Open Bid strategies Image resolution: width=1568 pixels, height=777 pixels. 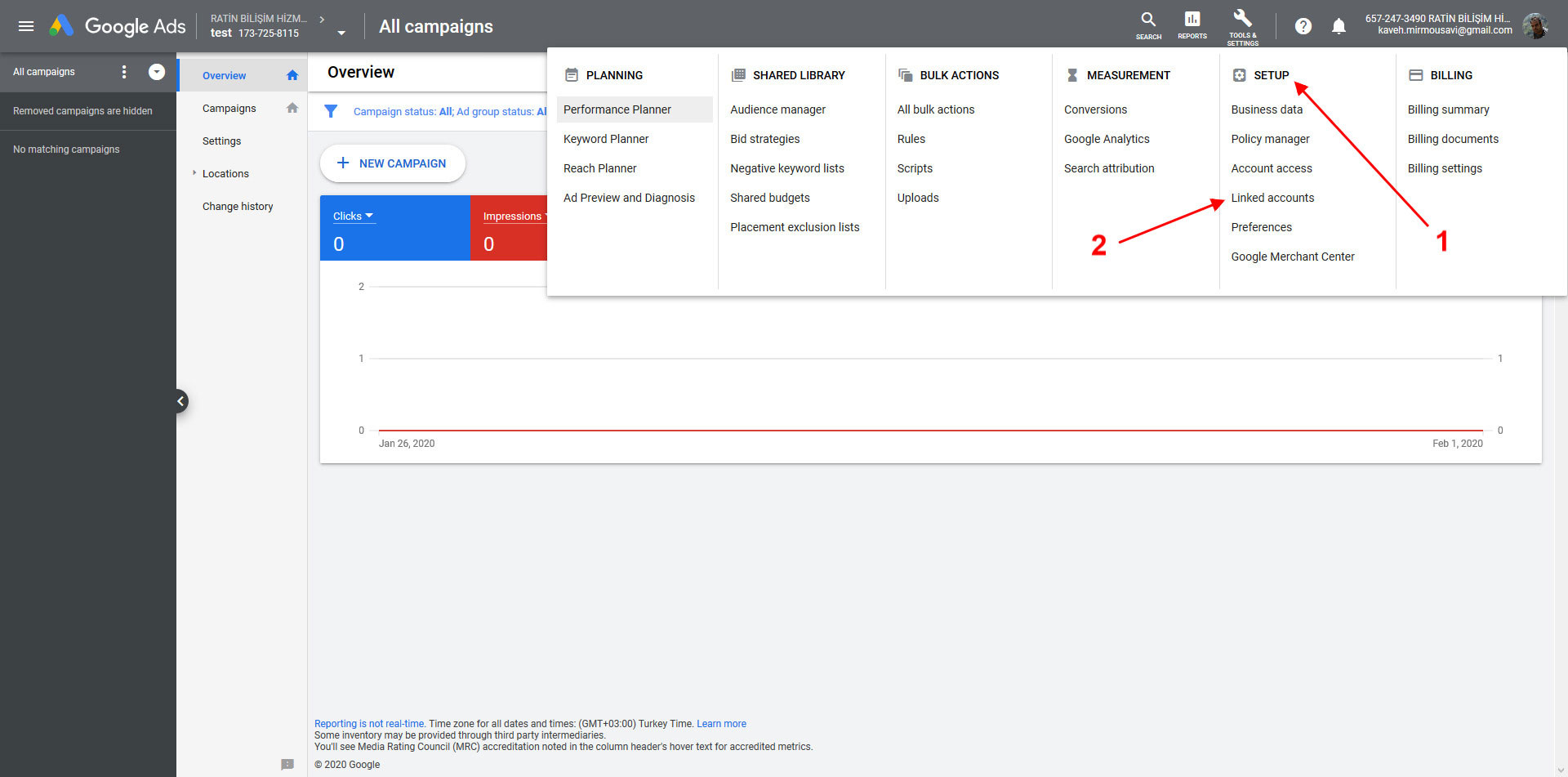point(765,139)
